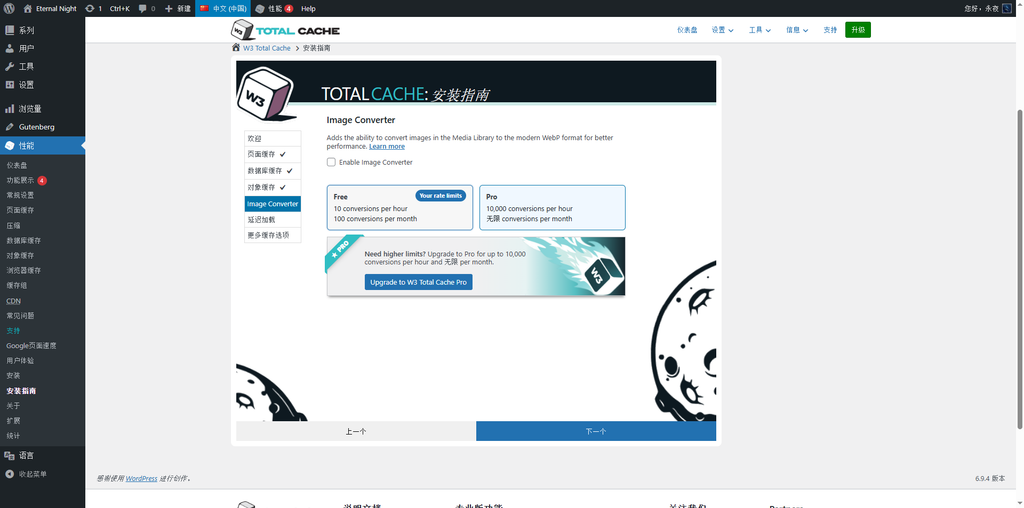Open 常规设置 in the sidebar
1024x508 pixels.
click(x=20, y=195)
